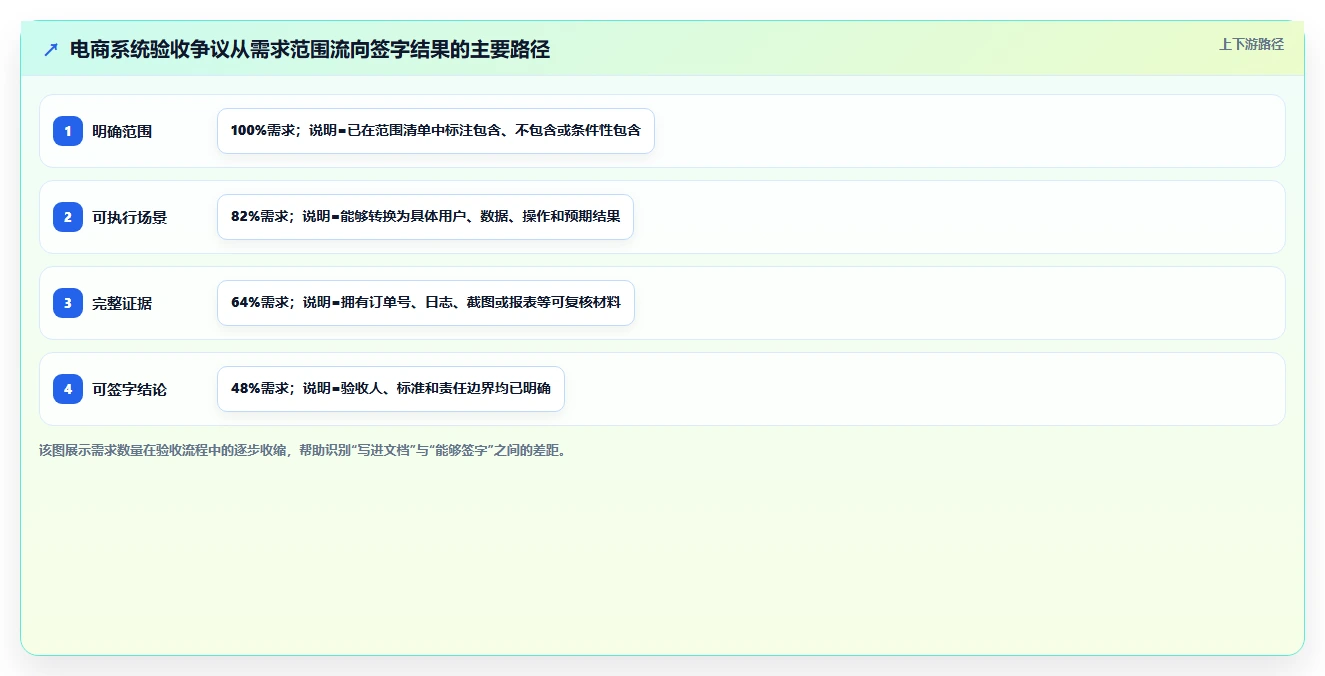
Task: Click the 完整证据 step label
Action: pos(122,303)
